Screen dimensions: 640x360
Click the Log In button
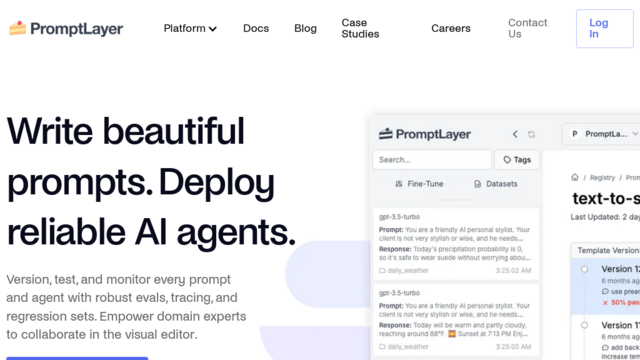[604, 29]
